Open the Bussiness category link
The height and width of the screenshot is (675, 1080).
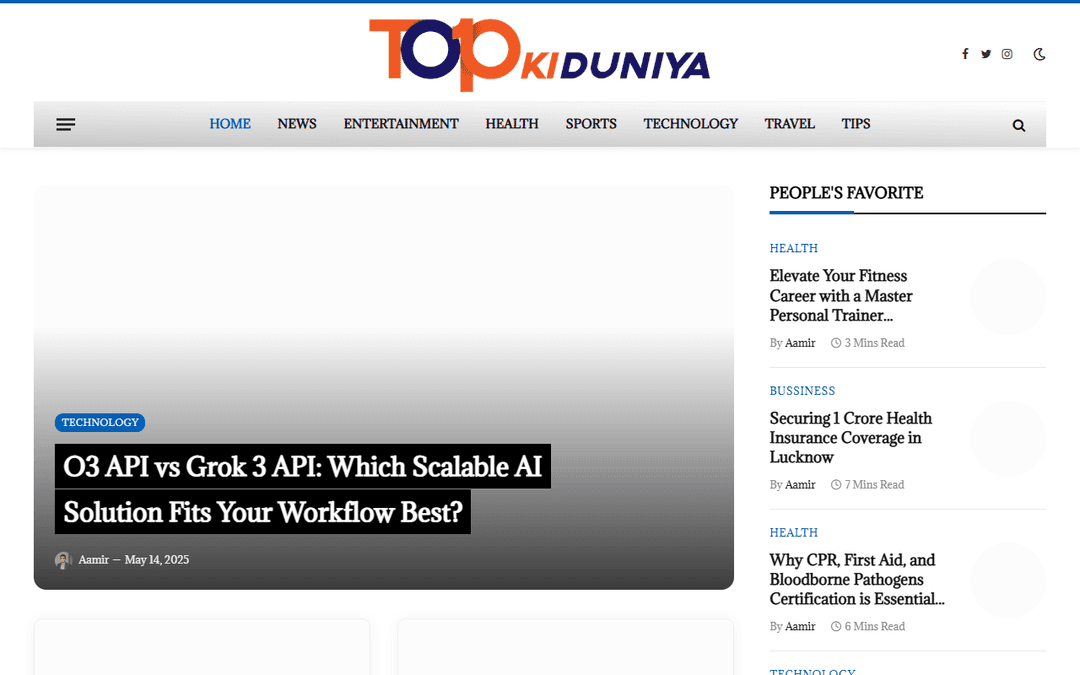[x=802, y=391]
